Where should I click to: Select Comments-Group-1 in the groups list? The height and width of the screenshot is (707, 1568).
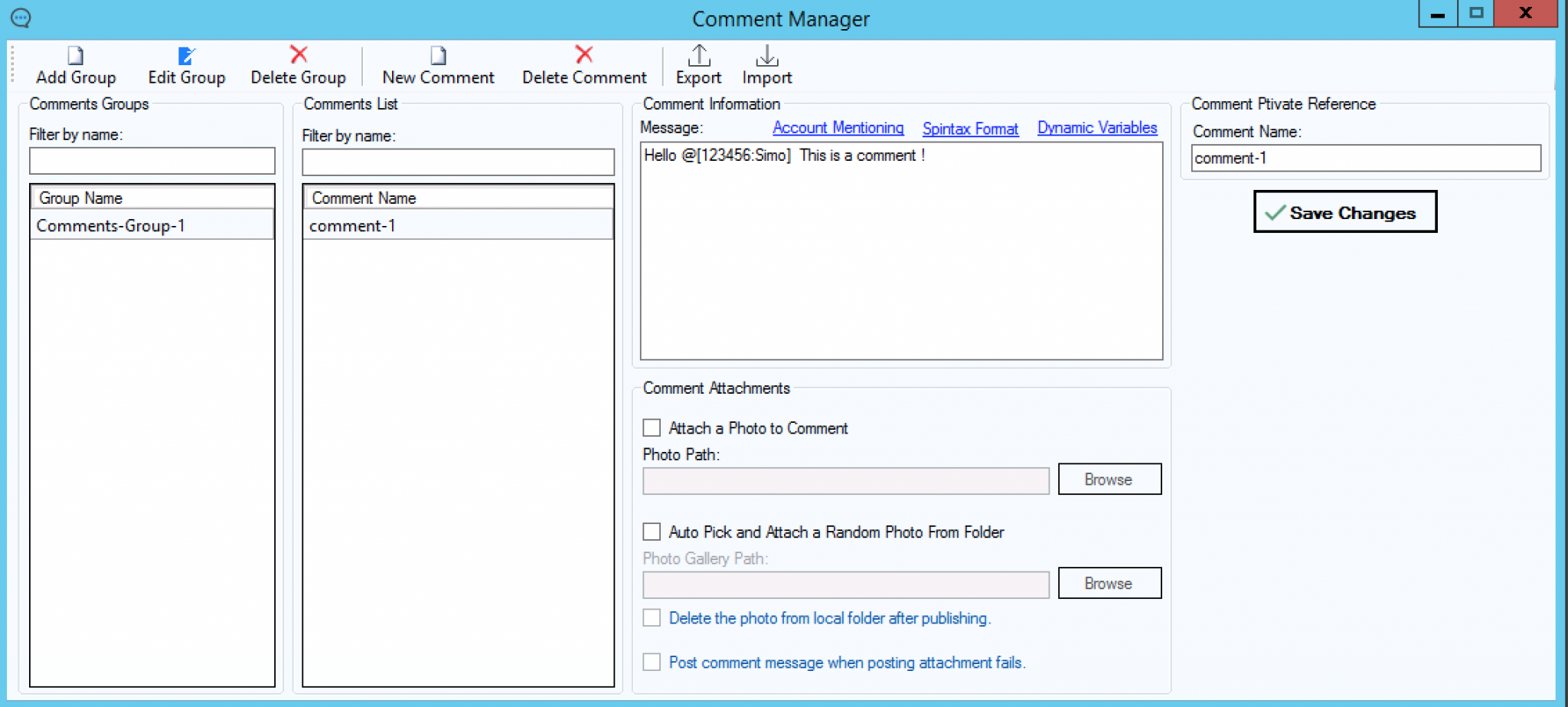(x=111, y=226)
